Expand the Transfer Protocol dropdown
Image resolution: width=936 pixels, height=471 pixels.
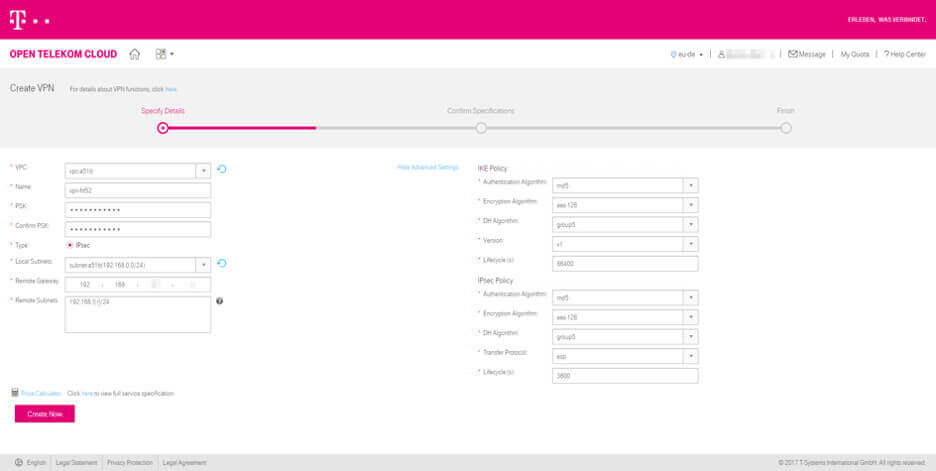pyautogui.click(x=690, y=356)
